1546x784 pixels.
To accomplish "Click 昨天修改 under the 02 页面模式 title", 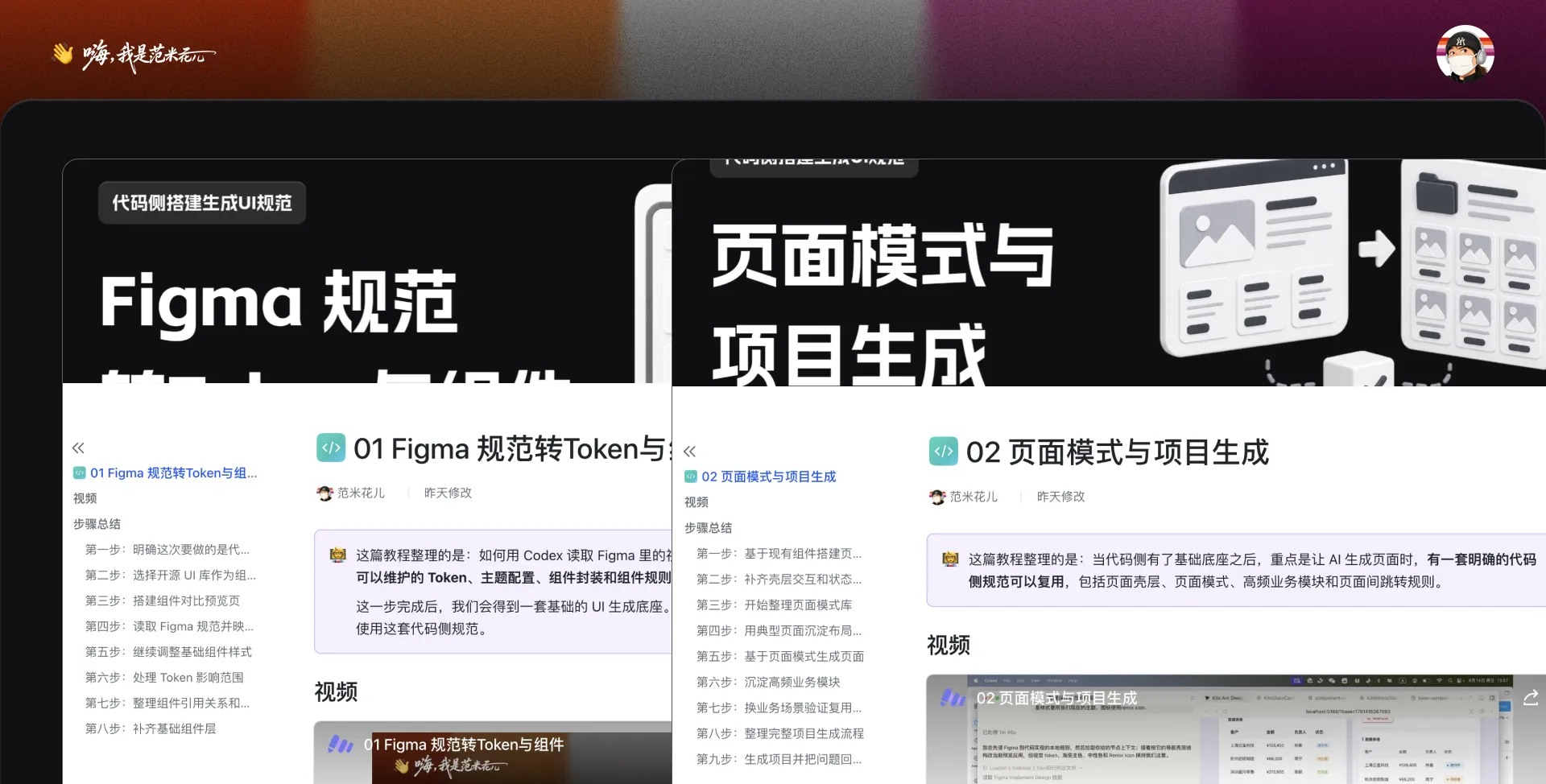I will click(x=1060, y=497).
